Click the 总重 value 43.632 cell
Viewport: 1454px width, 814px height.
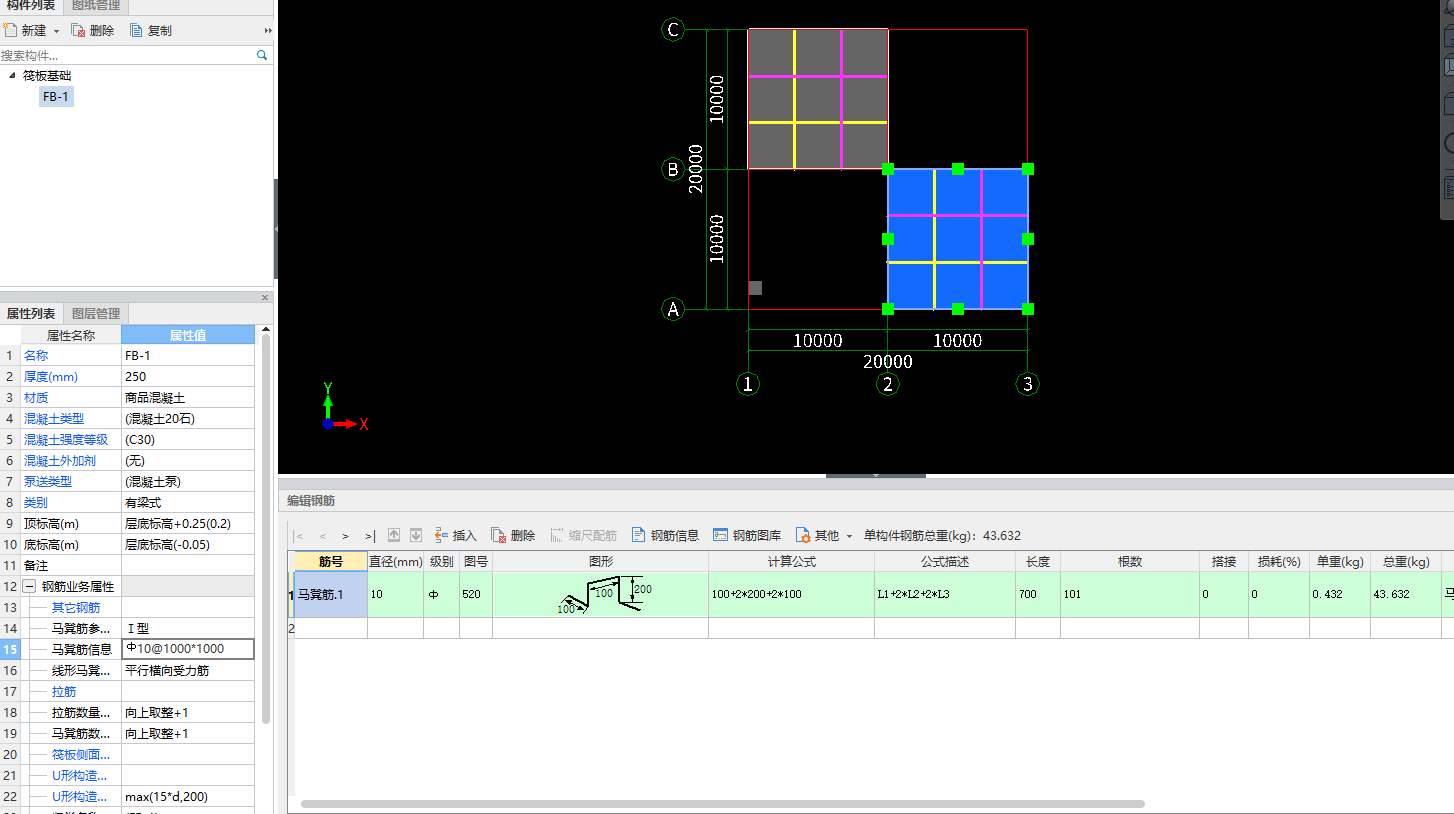pos(1405,595)
